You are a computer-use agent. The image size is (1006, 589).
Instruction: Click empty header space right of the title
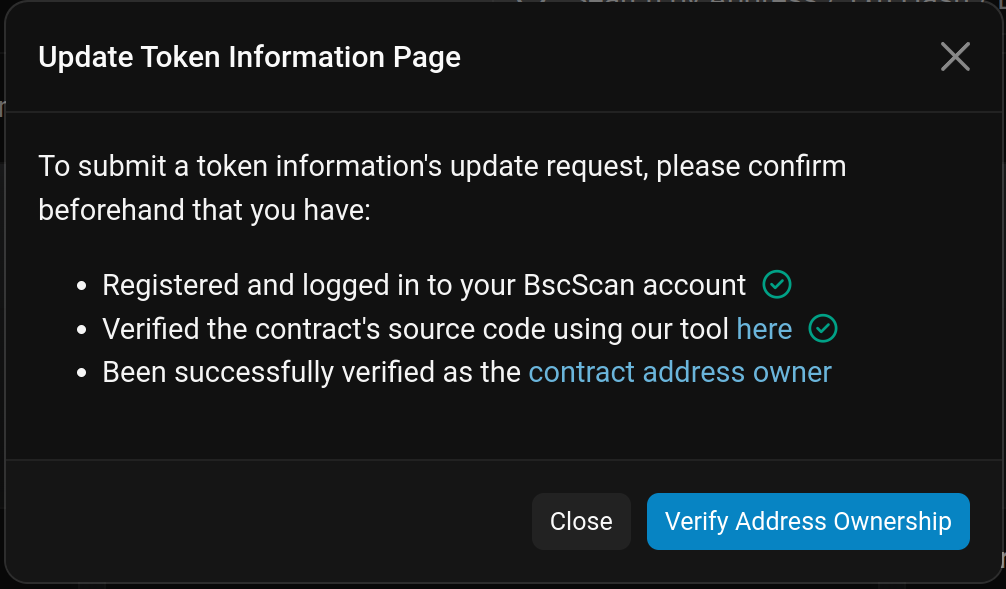click(700, 57)
